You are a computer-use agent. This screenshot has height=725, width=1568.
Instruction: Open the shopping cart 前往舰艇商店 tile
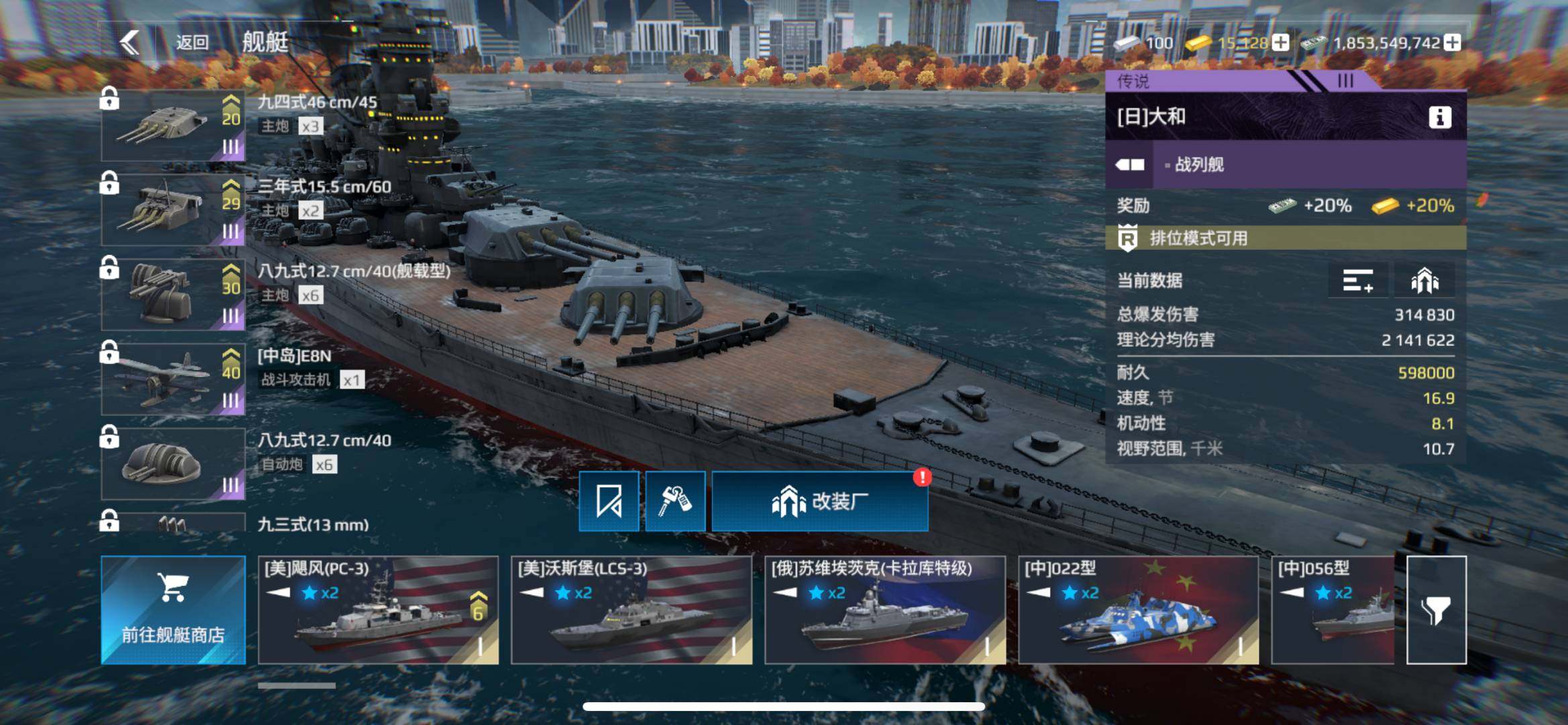(x=173, y=610)
